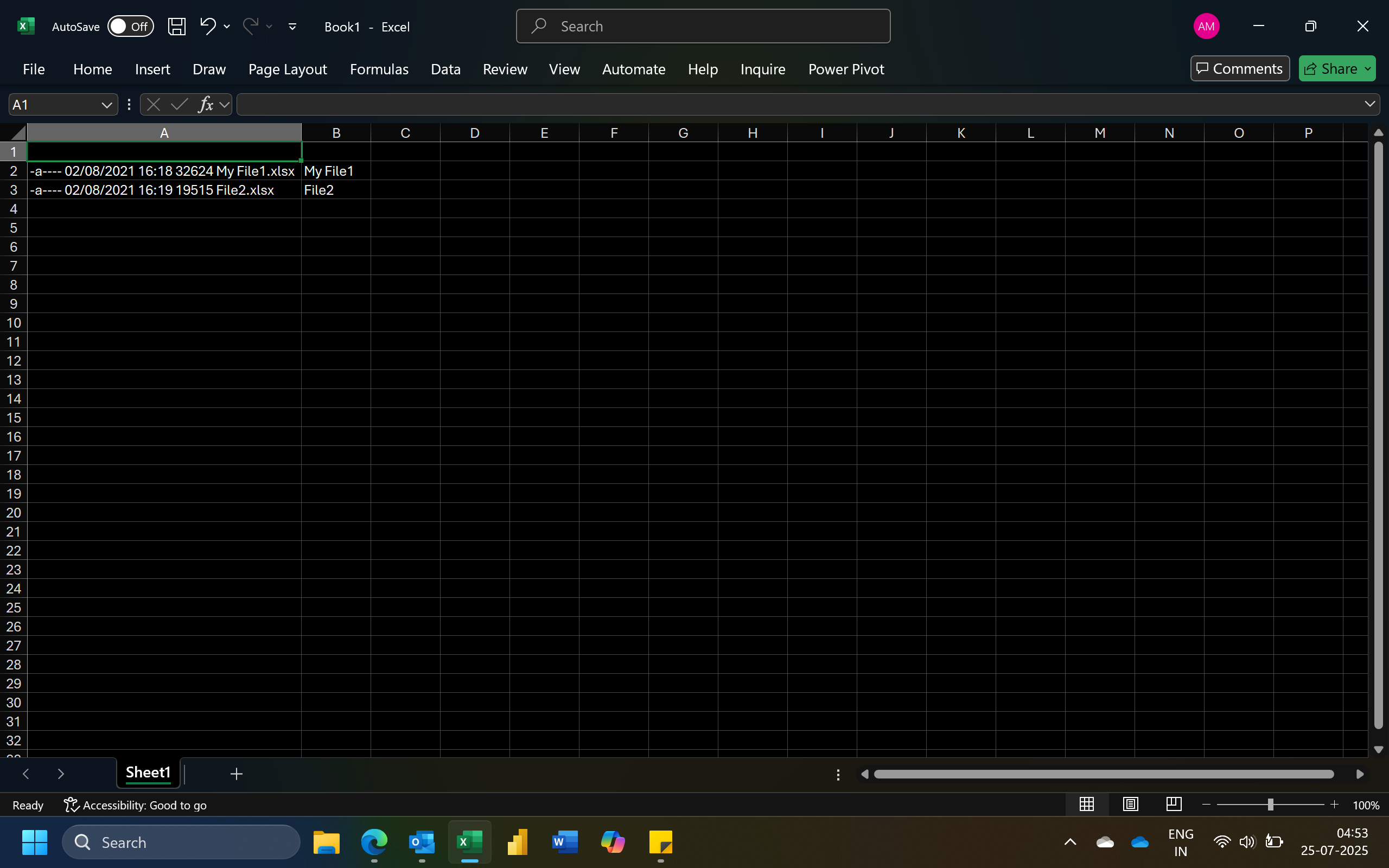1389x868 pixels.
Task: Open the Share button dropdown arrow
Action: 1368,69
